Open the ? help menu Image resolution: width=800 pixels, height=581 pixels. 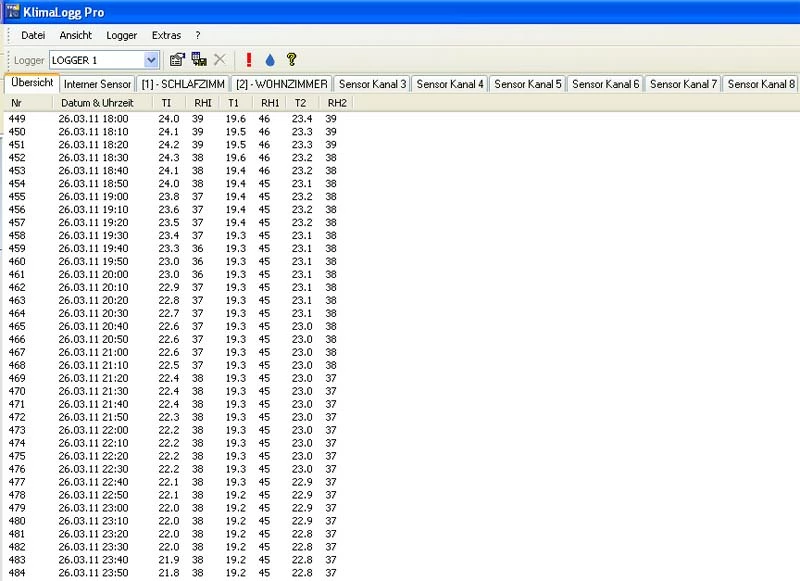click(x=198, y=35)
